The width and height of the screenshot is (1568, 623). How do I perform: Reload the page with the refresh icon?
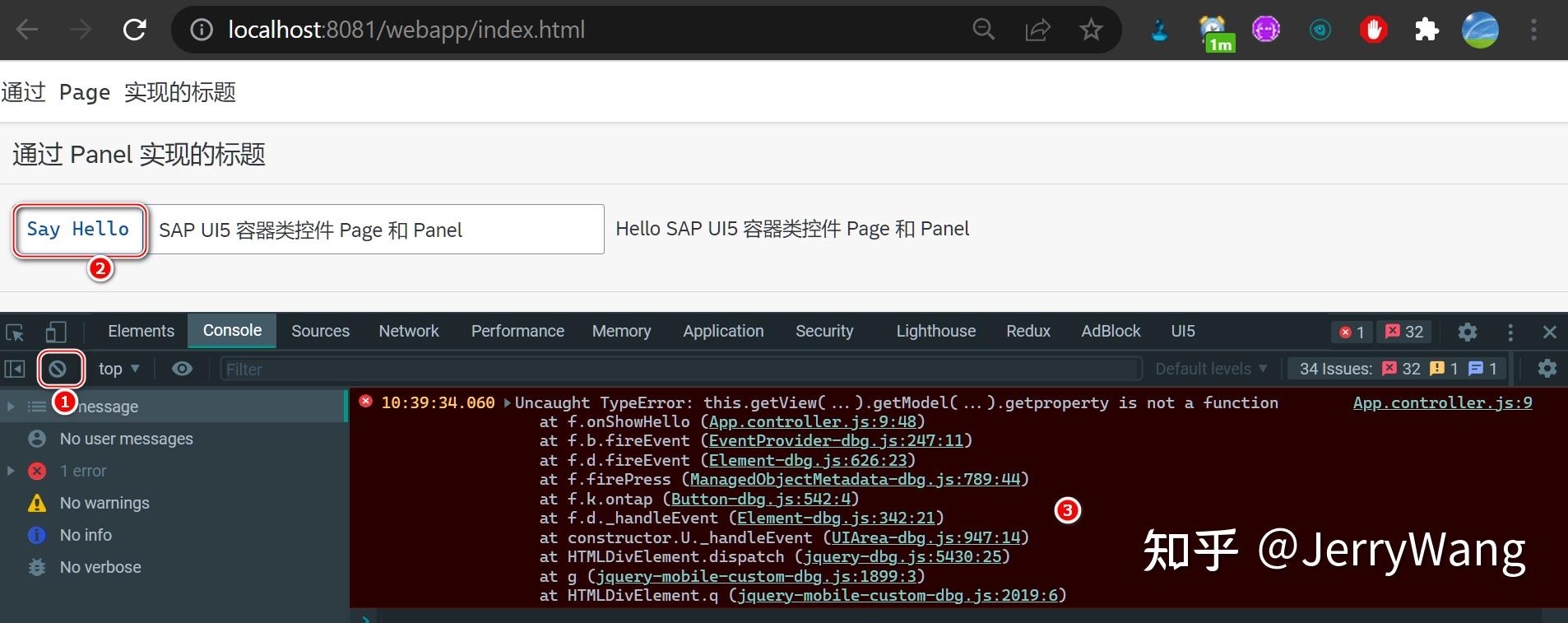coord(134,30)
